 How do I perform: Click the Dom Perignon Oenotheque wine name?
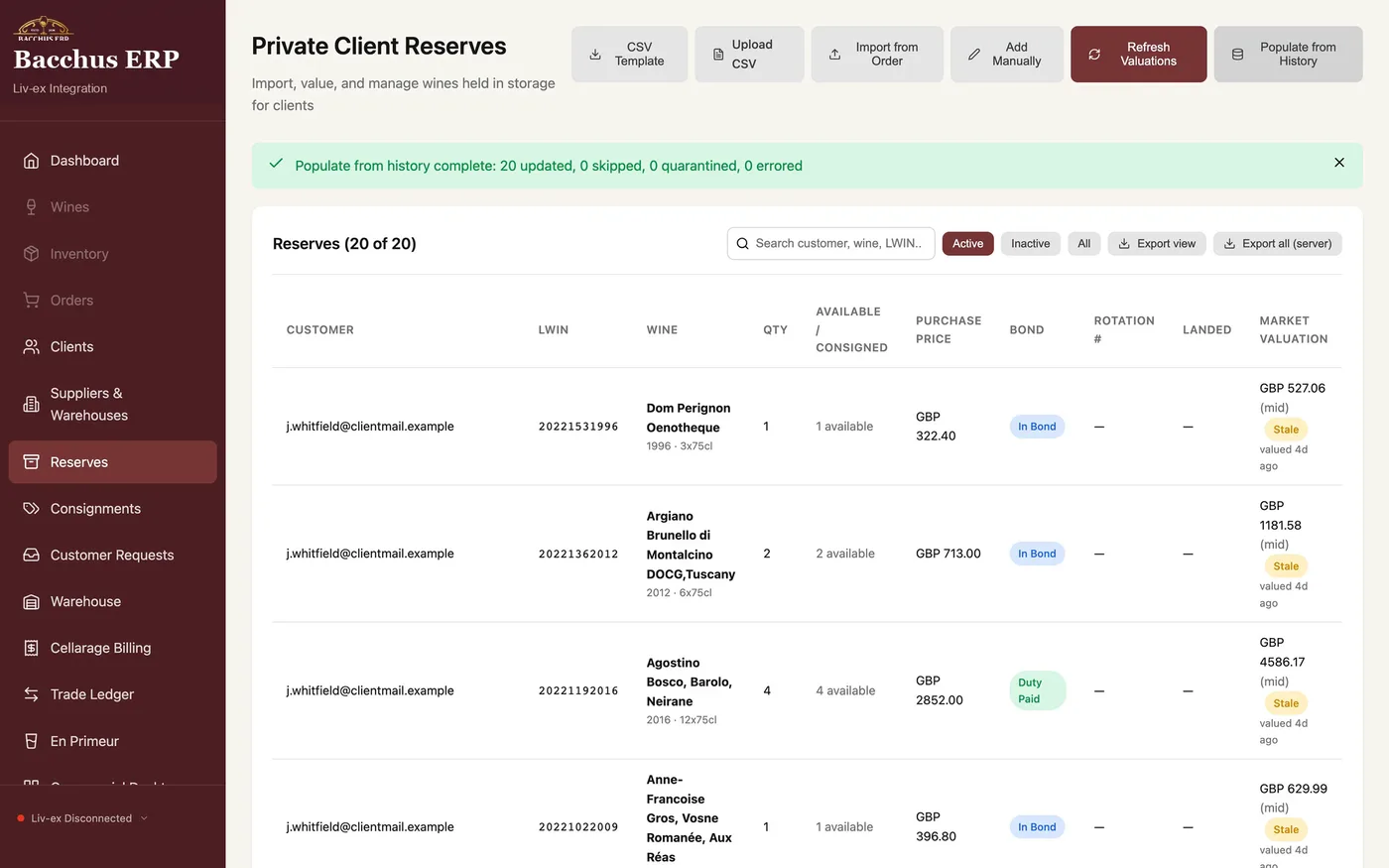point(689,418)
